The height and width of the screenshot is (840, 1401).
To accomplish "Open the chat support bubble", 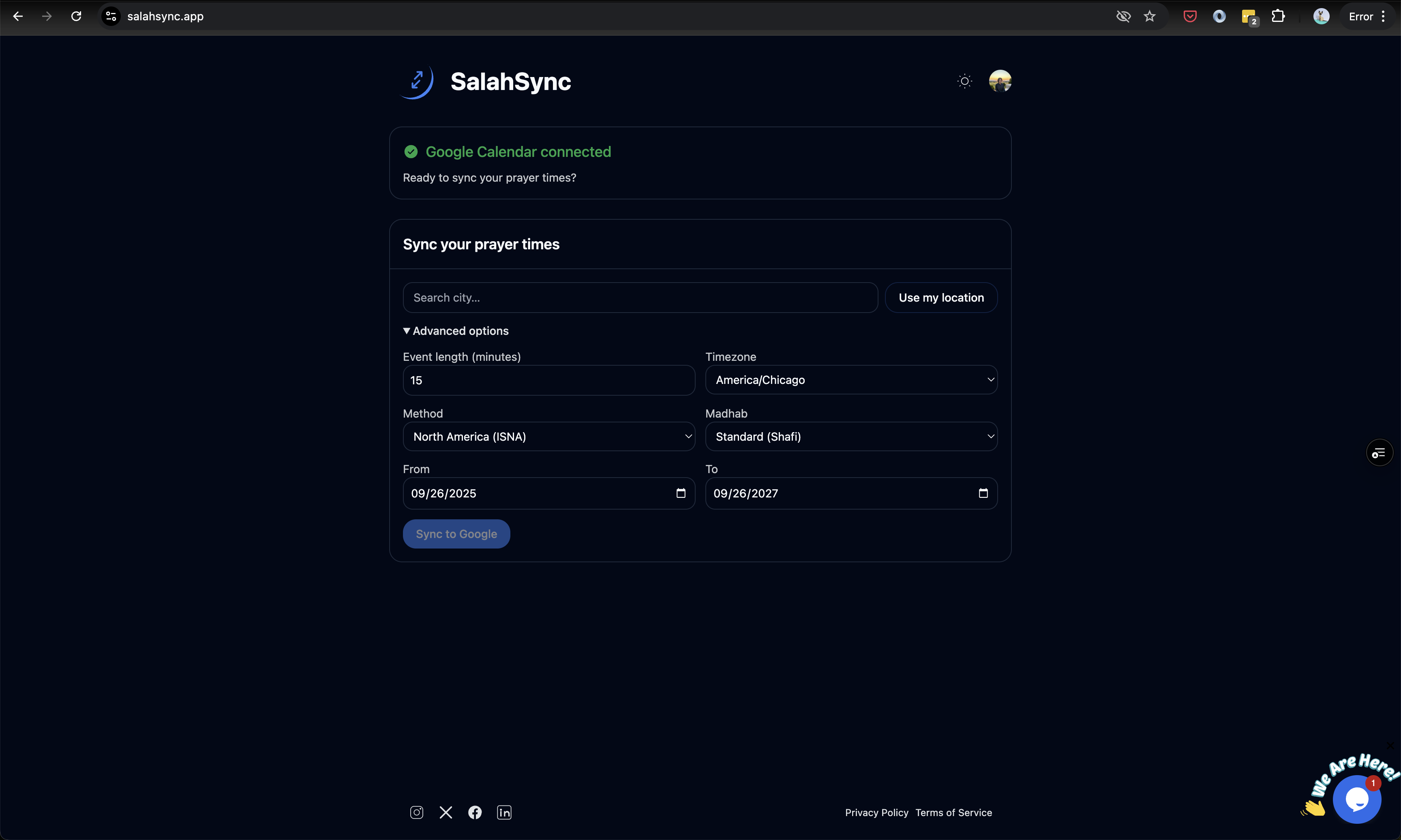I will 1357,799.
